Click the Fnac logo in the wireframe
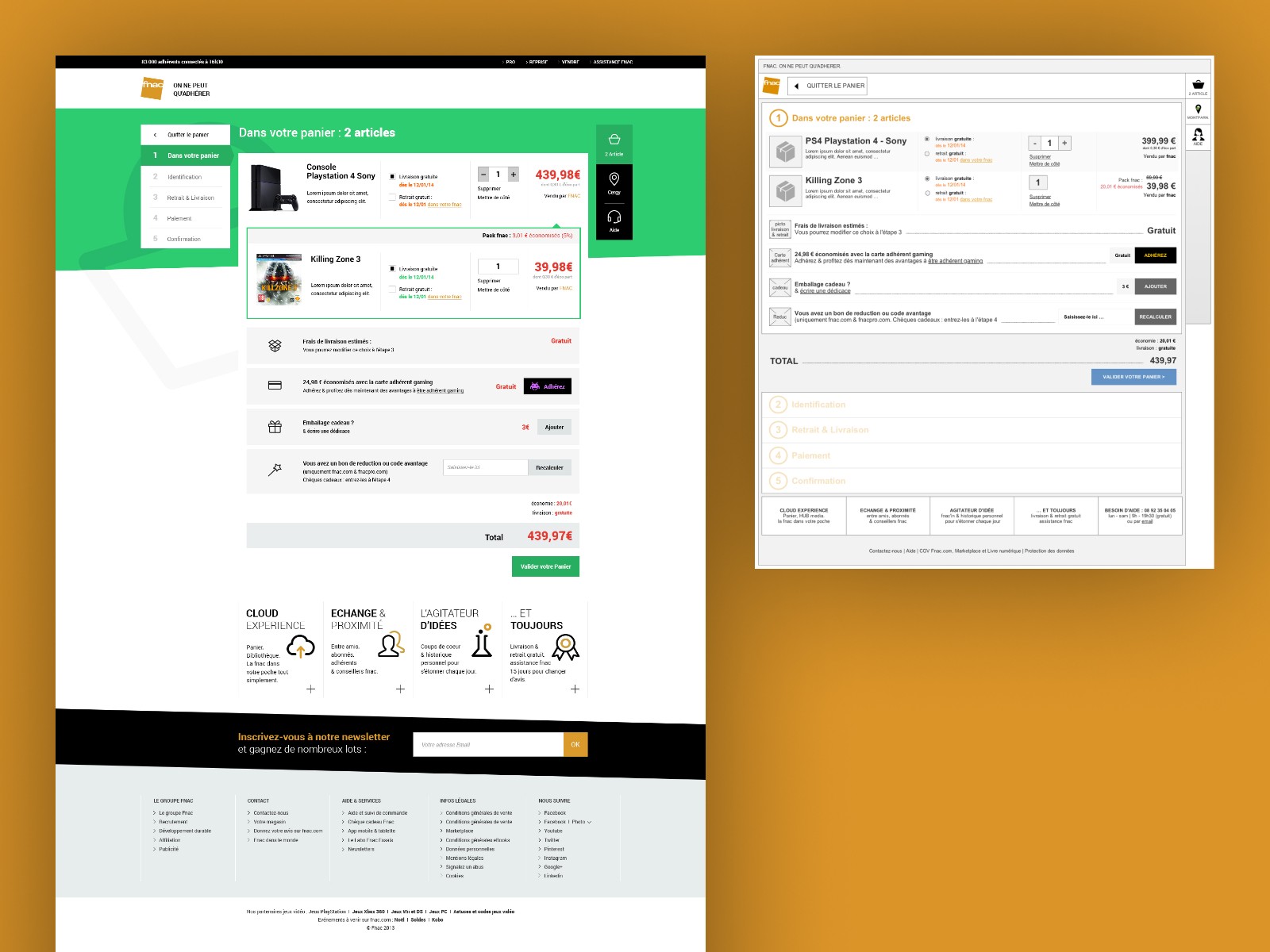The height and width of the screenshot is (952, 1270). coord(772,85)
